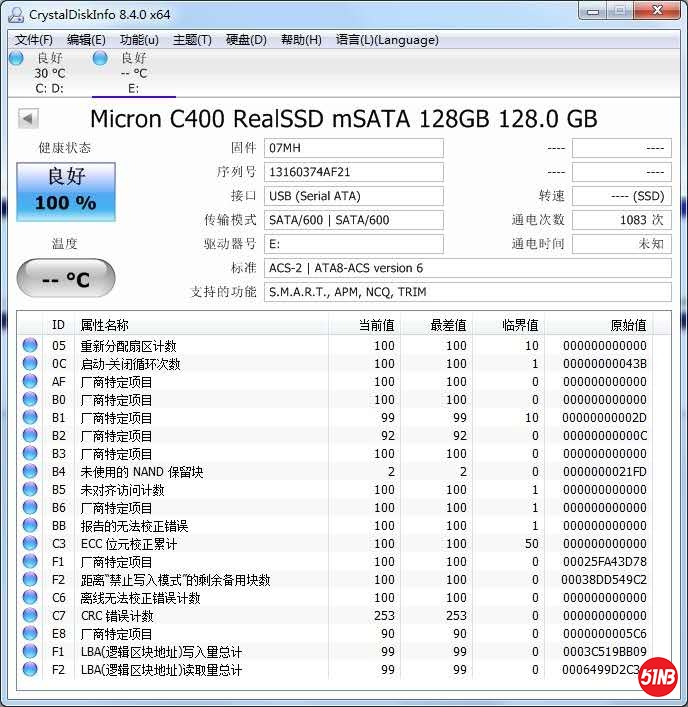688x707 pixels.
Task: Click status orb for attribute 0C
Action: 30,363
